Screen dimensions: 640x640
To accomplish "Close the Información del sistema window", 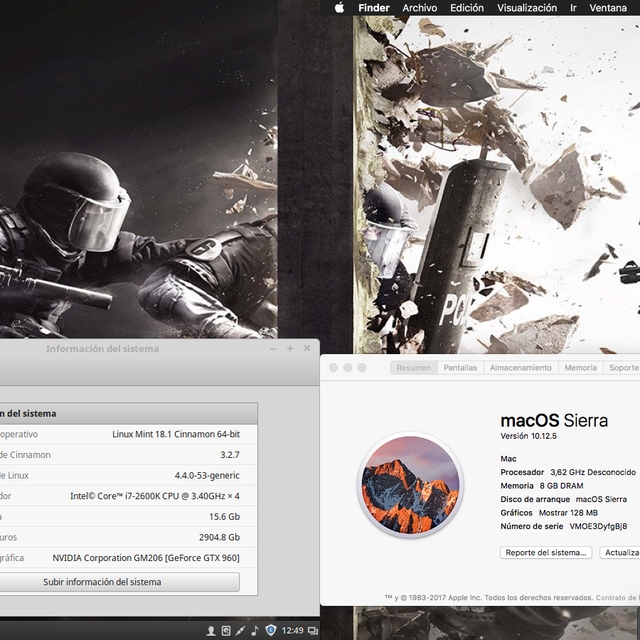I will (307, 348).
